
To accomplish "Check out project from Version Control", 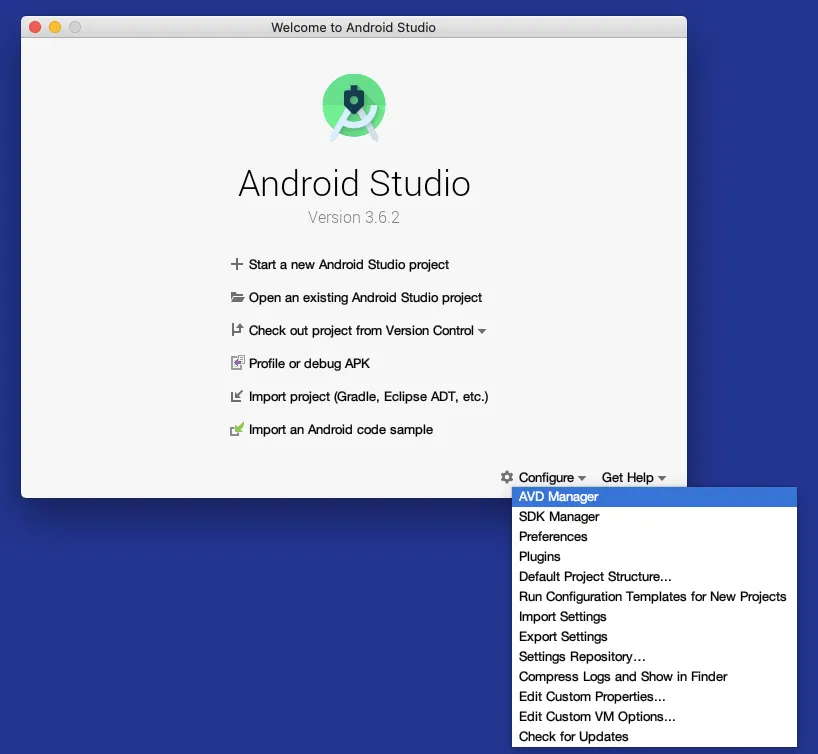I will [361, 330].
